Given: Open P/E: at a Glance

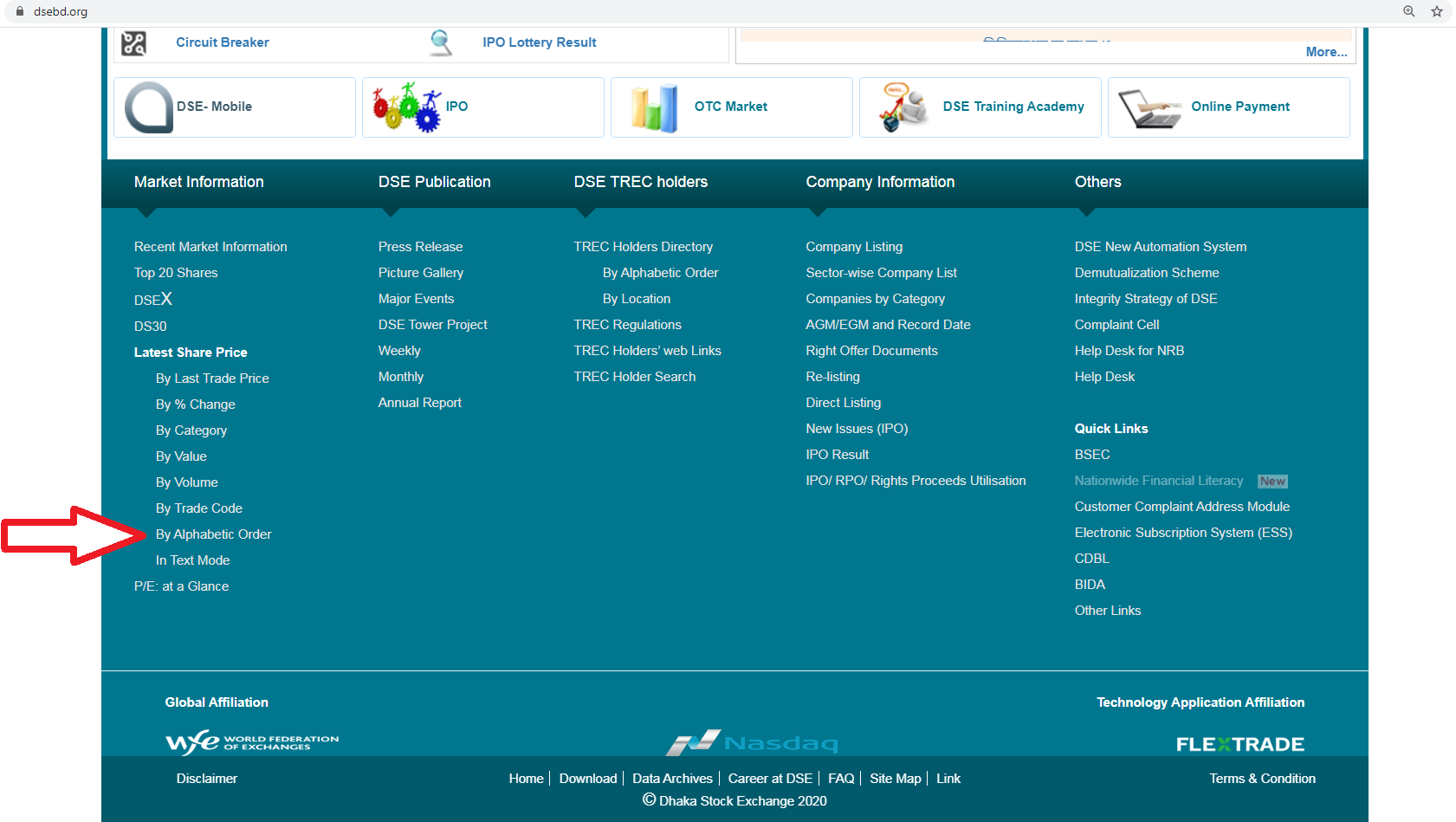Looking at the screenshot, I should click(x=182, y=586).
